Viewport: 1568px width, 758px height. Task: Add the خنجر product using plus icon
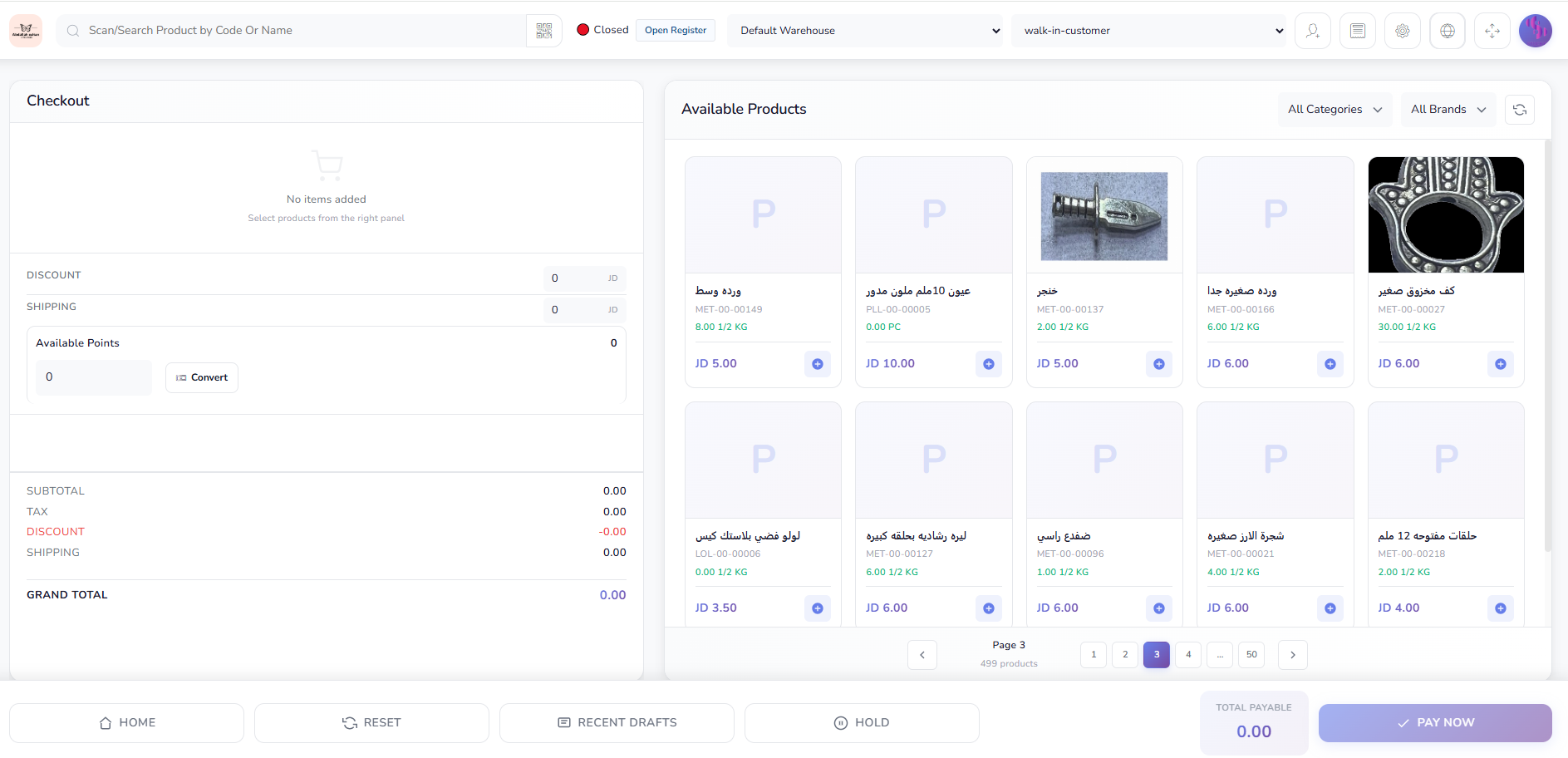click(x=1159, y=364)
